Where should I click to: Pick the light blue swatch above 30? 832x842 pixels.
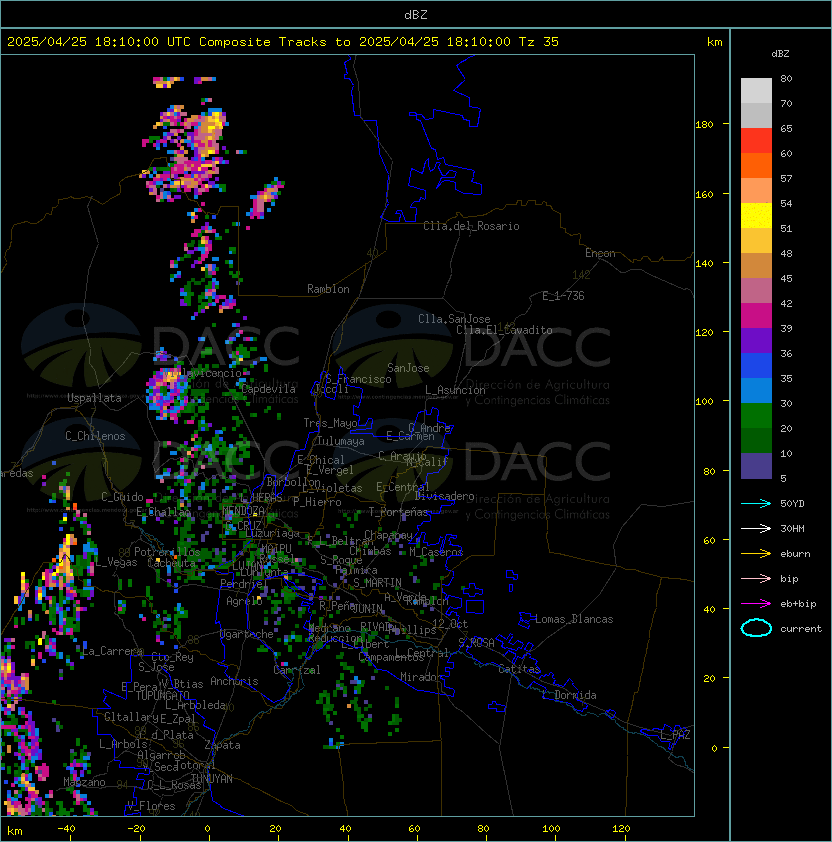coord(756,390)
